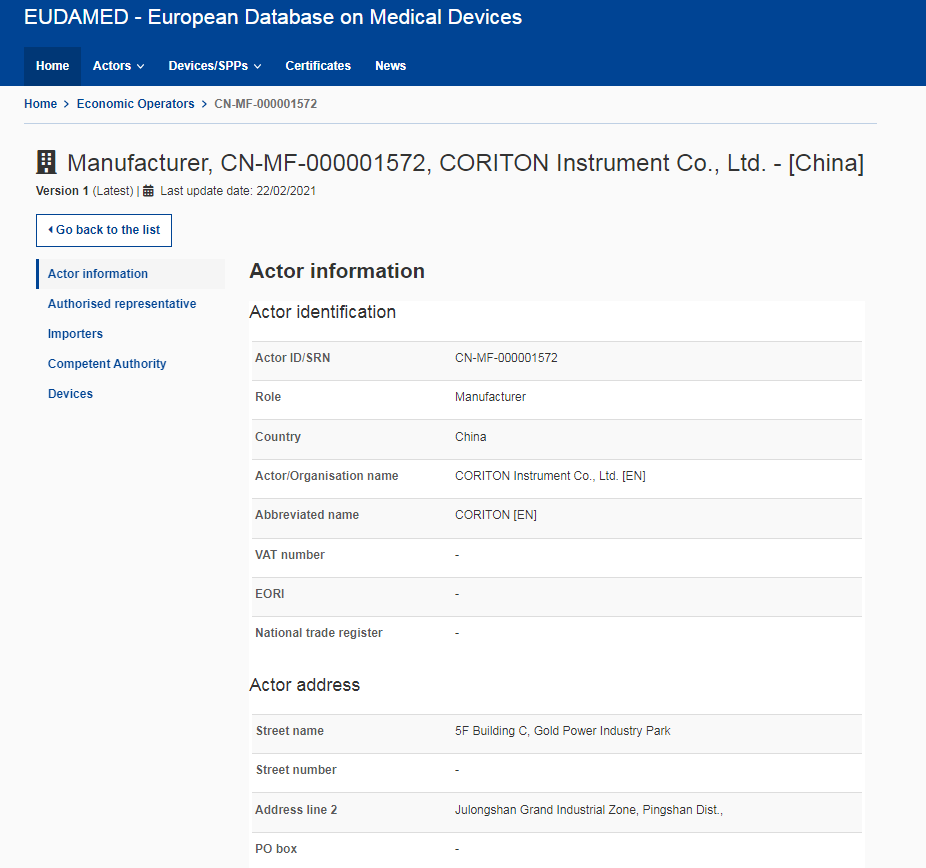Click Last update date 22/02/2021 text

pos(238,191)
